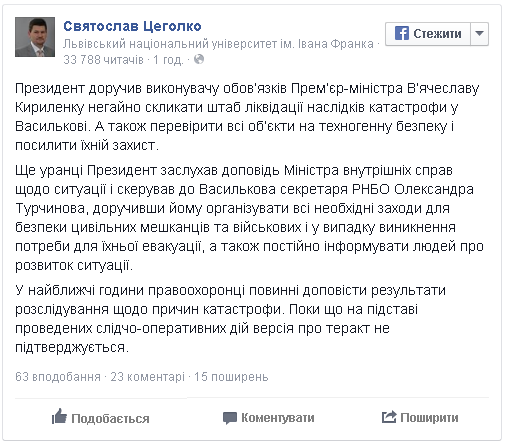Image resolution: width=506 pixels, height=445 pixels.
Task: Click the globe public-visibility icon
Action: (x=199, y=59)
